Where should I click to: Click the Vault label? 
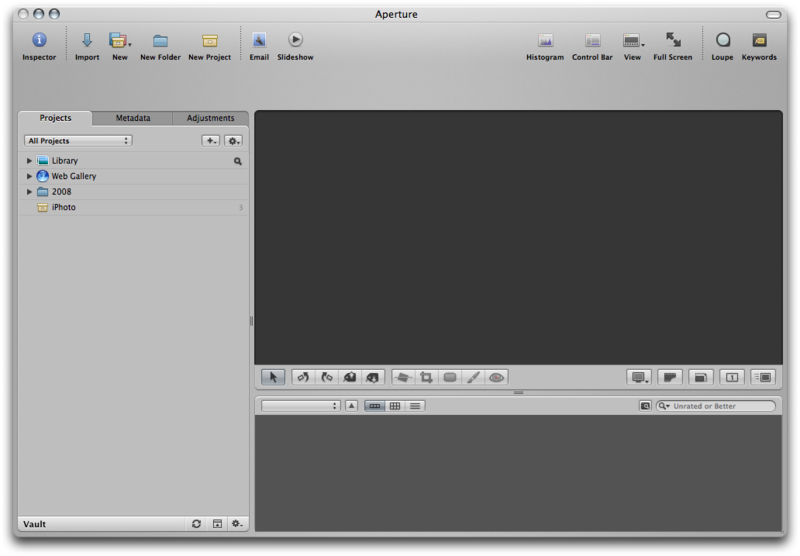pos(34,524)
